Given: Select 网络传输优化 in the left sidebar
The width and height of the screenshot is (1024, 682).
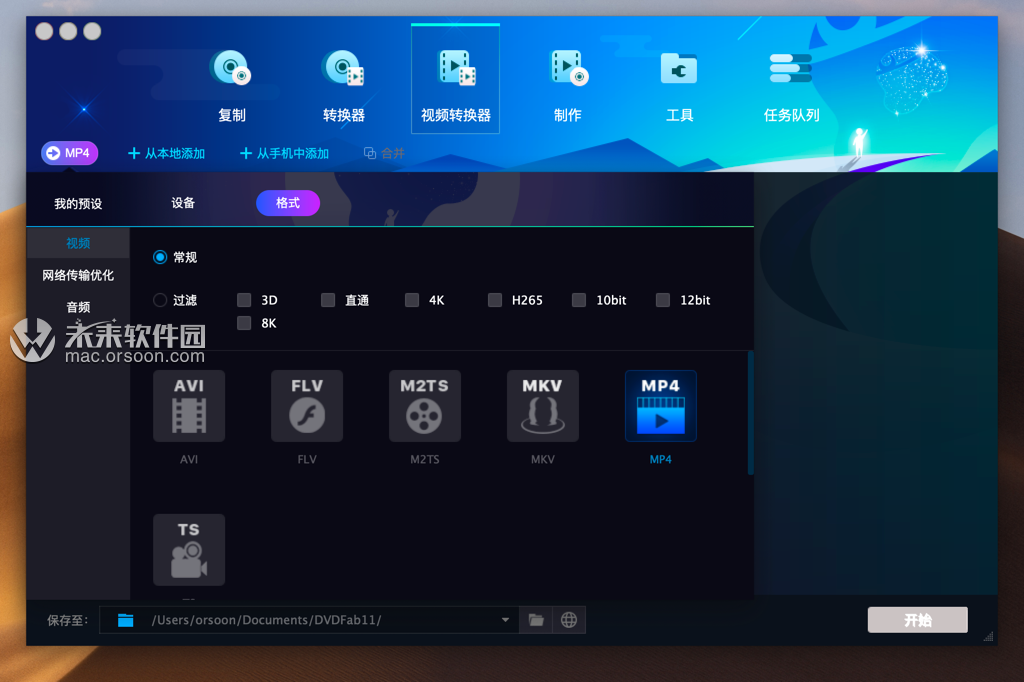Looking at the screenshot, I should (78, 275).
